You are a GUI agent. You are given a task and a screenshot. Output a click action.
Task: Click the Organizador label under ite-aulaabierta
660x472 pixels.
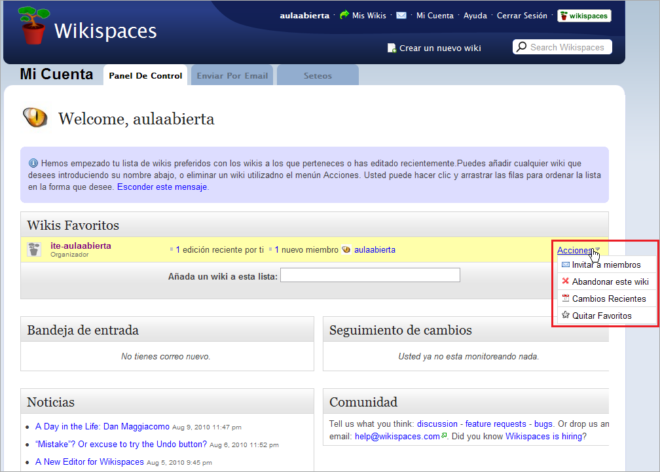(69, 255)
